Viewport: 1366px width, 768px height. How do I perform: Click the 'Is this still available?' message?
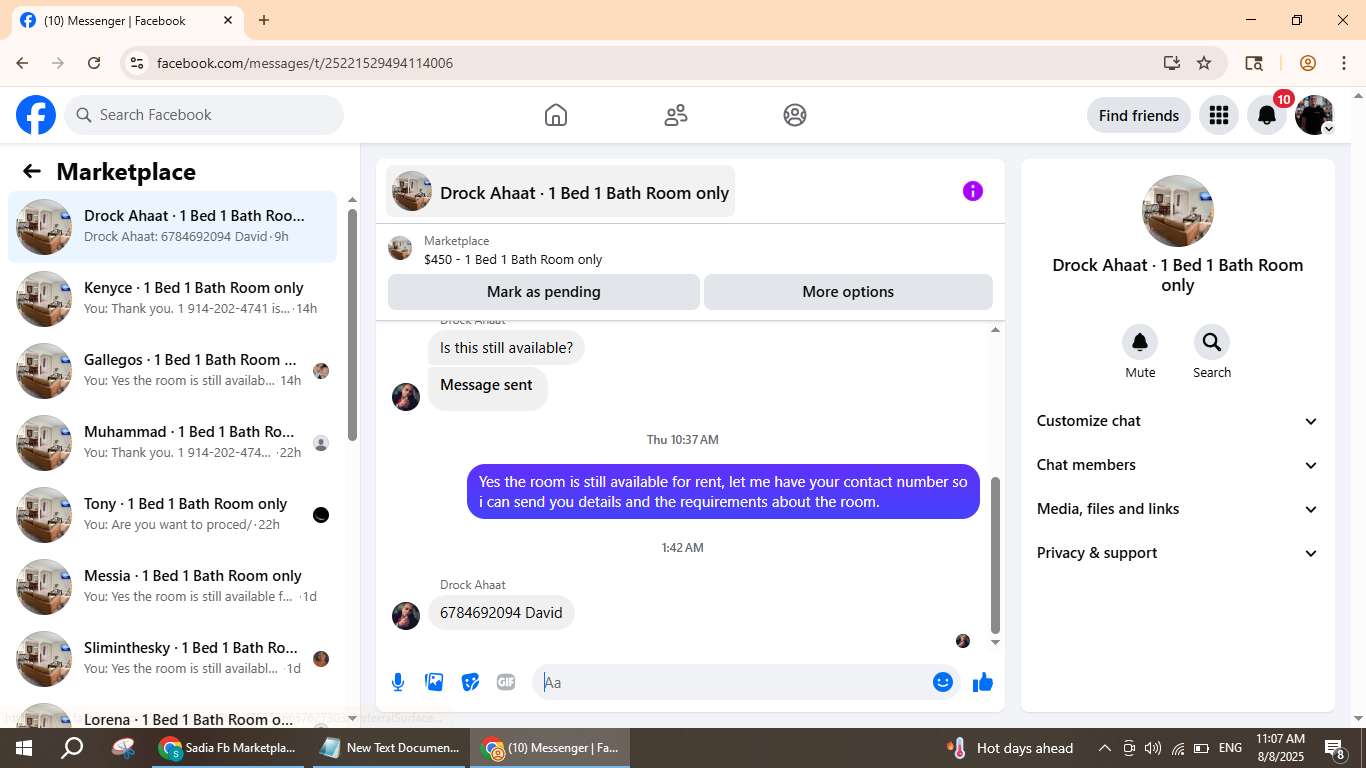507,348
